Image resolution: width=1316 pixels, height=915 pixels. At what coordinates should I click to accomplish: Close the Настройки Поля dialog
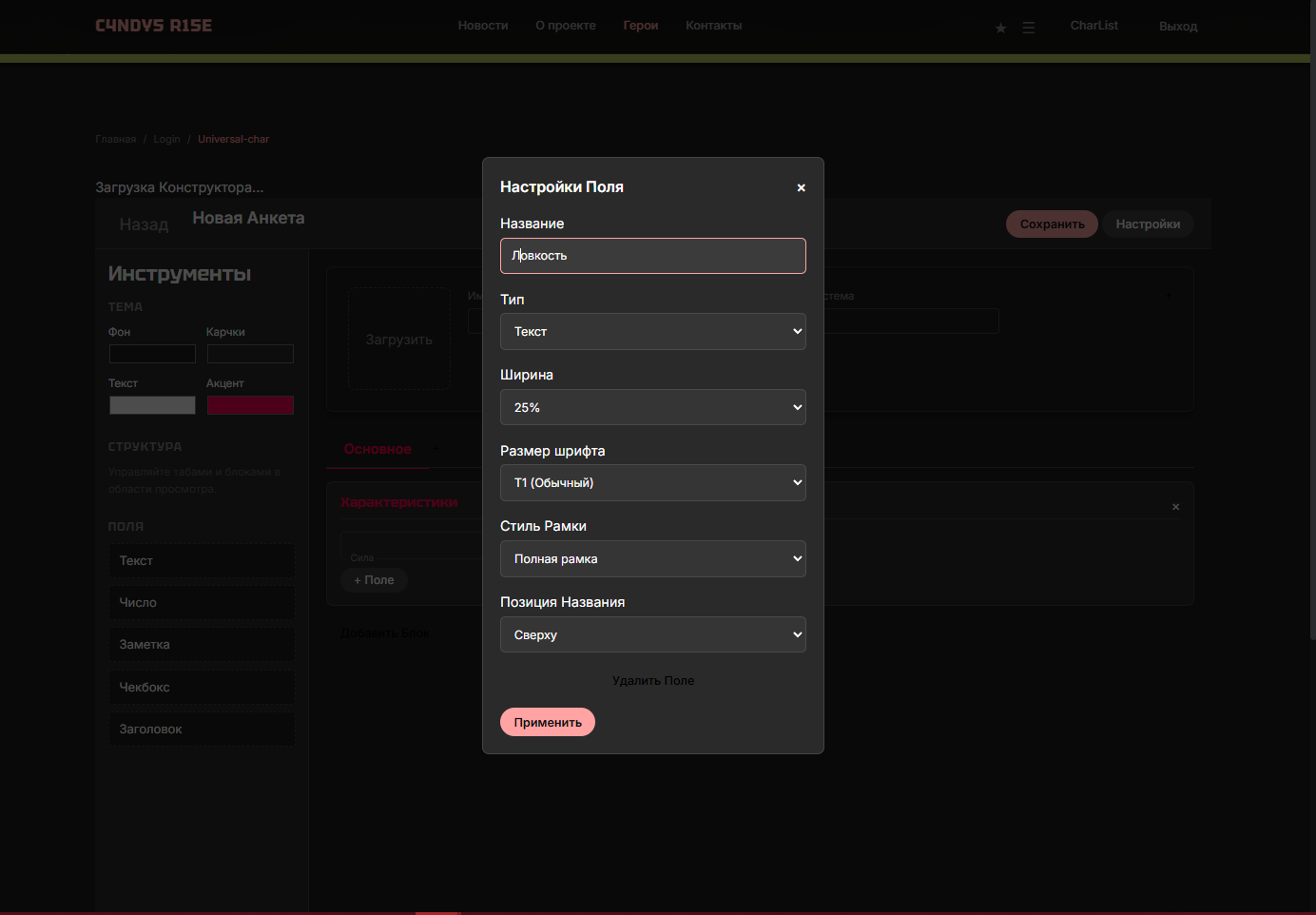click(x=801, y=187)
